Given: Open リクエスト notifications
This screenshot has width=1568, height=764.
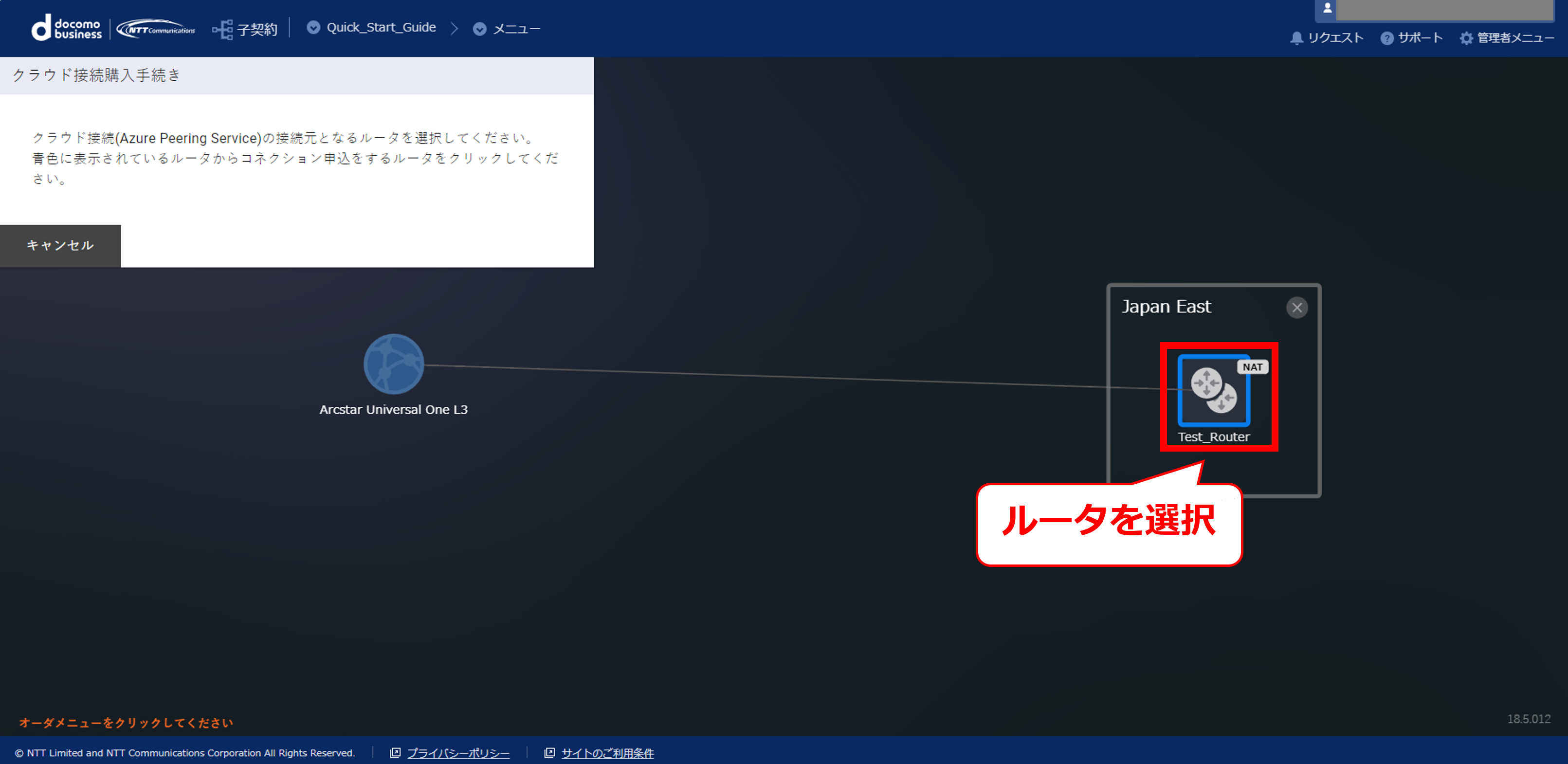Looking at the screenshot, I should [1326, 38].
